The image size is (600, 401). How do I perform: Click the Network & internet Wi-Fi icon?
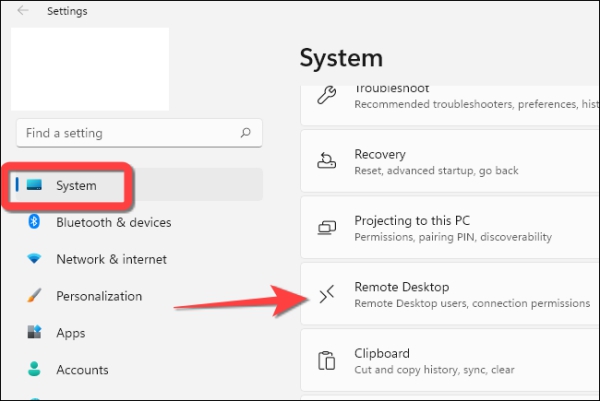pos(35,259)
